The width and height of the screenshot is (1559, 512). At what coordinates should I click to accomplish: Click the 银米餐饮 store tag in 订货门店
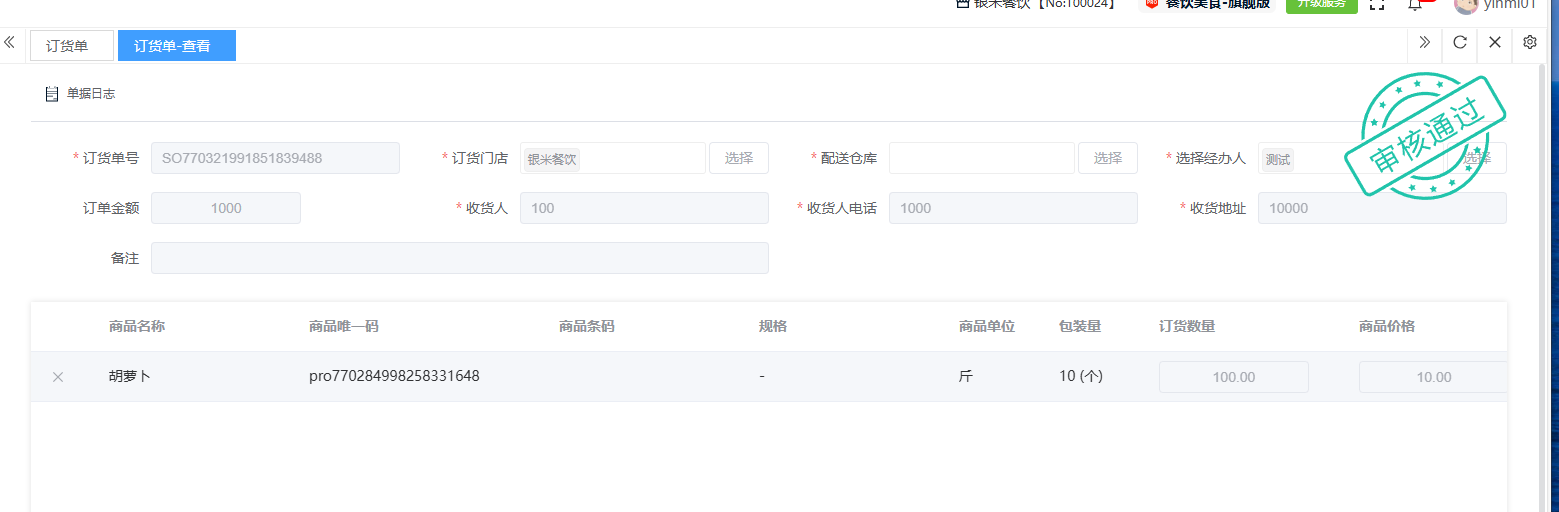pyautogui.click(x=552, y=159)
